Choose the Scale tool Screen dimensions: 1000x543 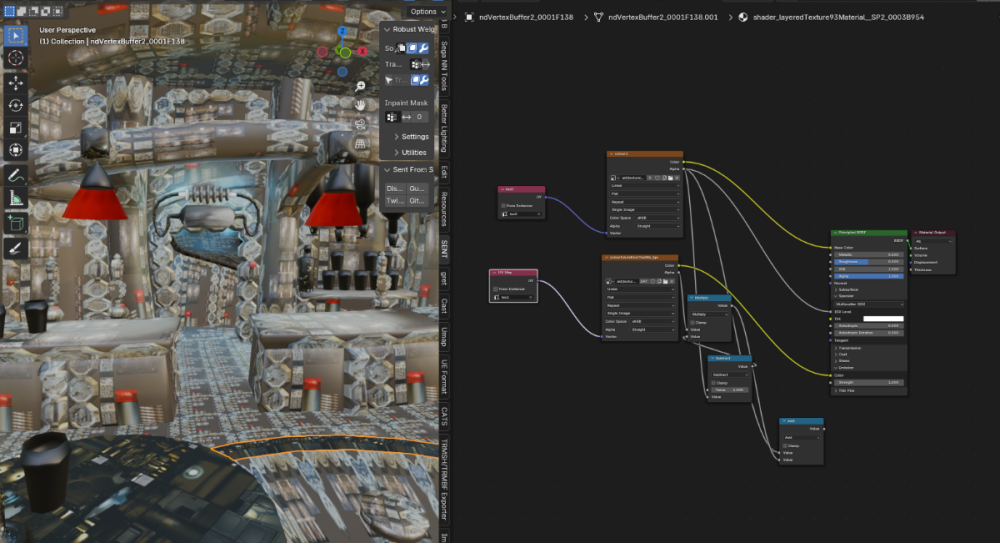(x=16, y=128)
